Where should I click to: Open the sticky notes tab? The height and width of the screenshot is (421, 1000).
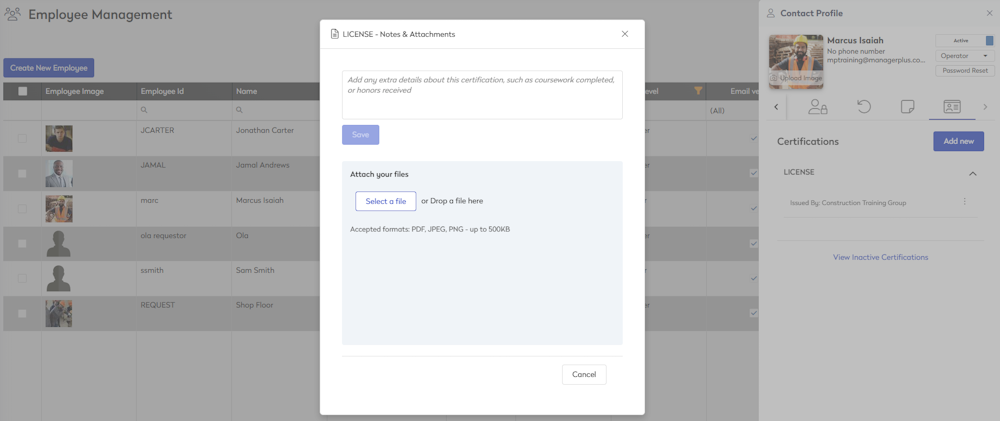(x=907, y=107)
